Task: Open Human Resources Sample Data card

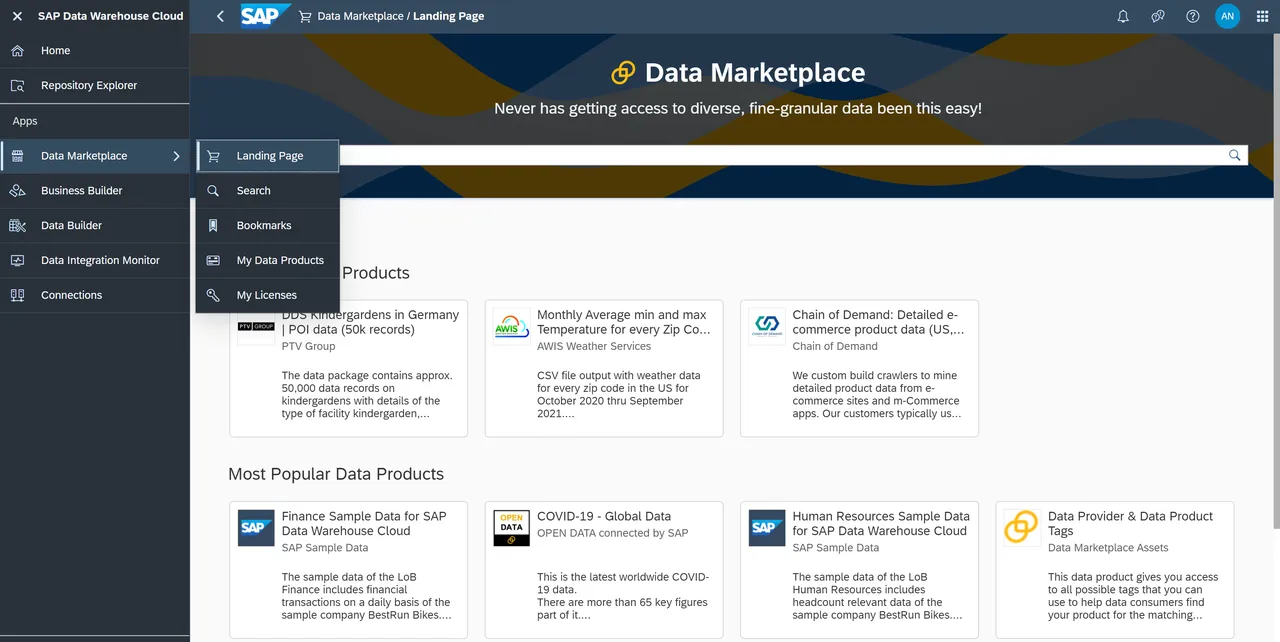Action: click(x=859, y=570)
